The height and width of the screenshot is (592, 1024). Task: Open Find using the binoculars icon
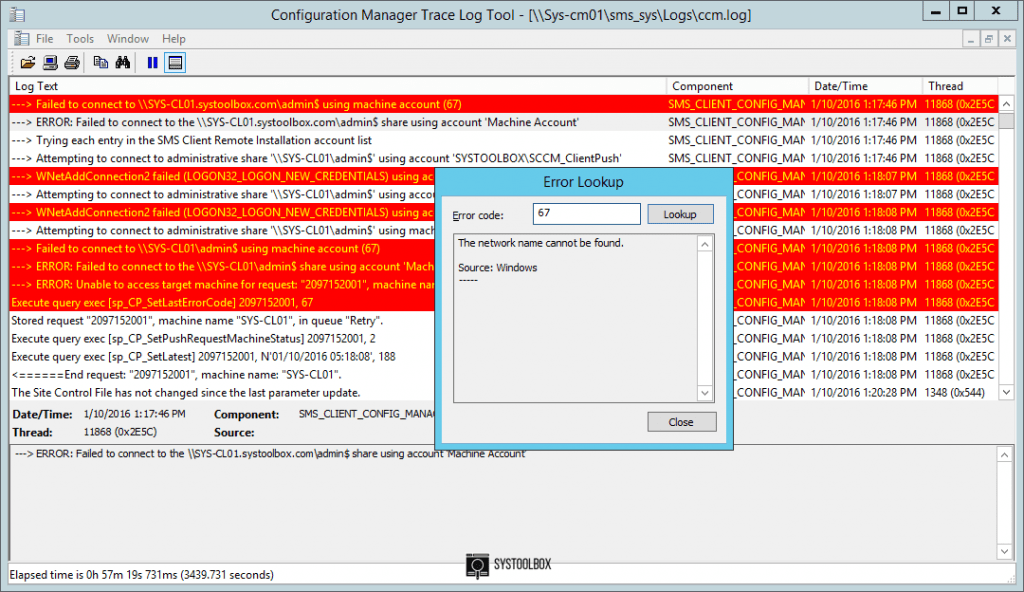(125, 62)
